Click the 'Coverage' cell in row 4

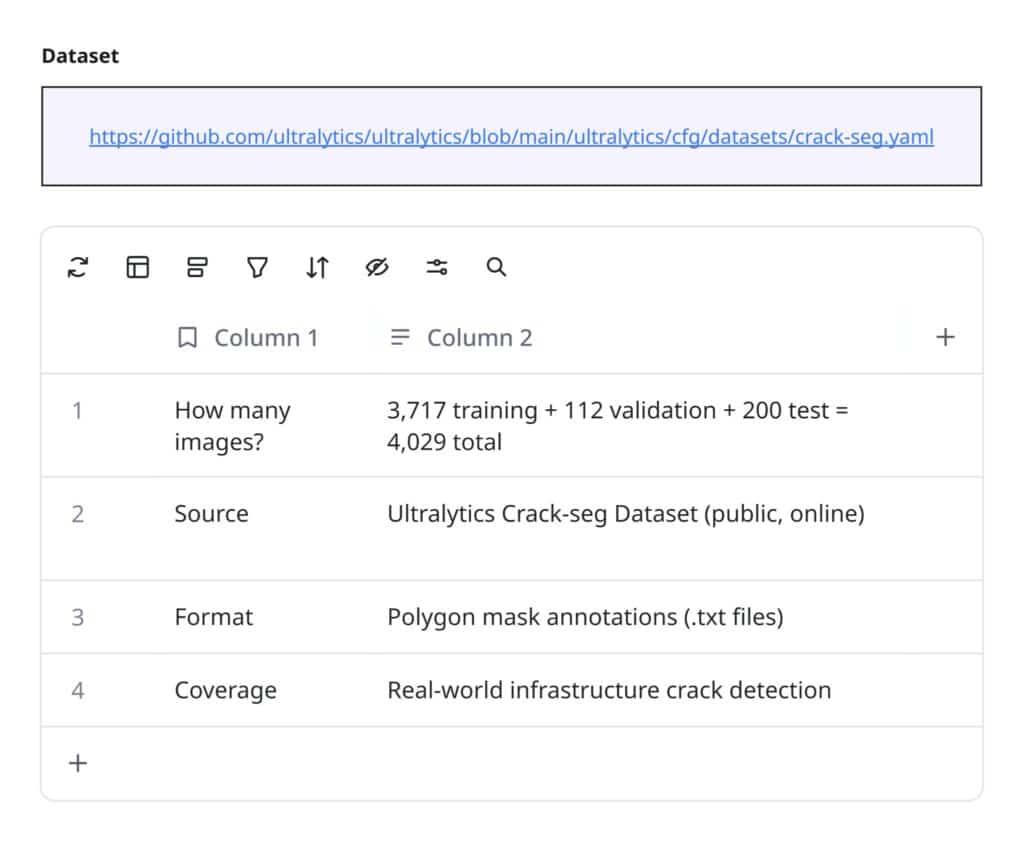point(225,690)
